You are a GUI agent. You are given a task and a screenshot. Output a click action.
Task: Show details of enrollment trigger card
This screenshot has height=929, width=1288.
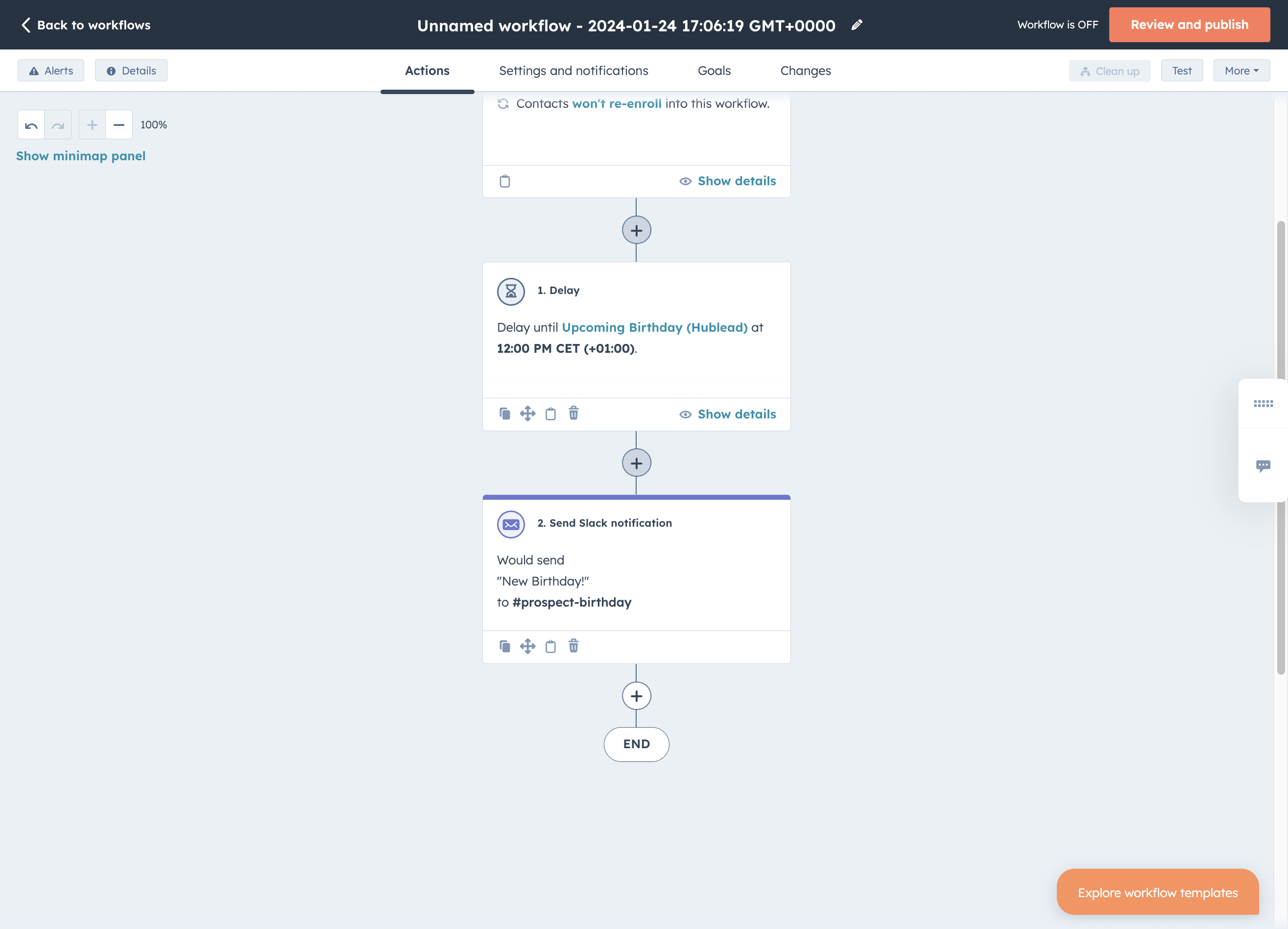(x=727, y=181)
